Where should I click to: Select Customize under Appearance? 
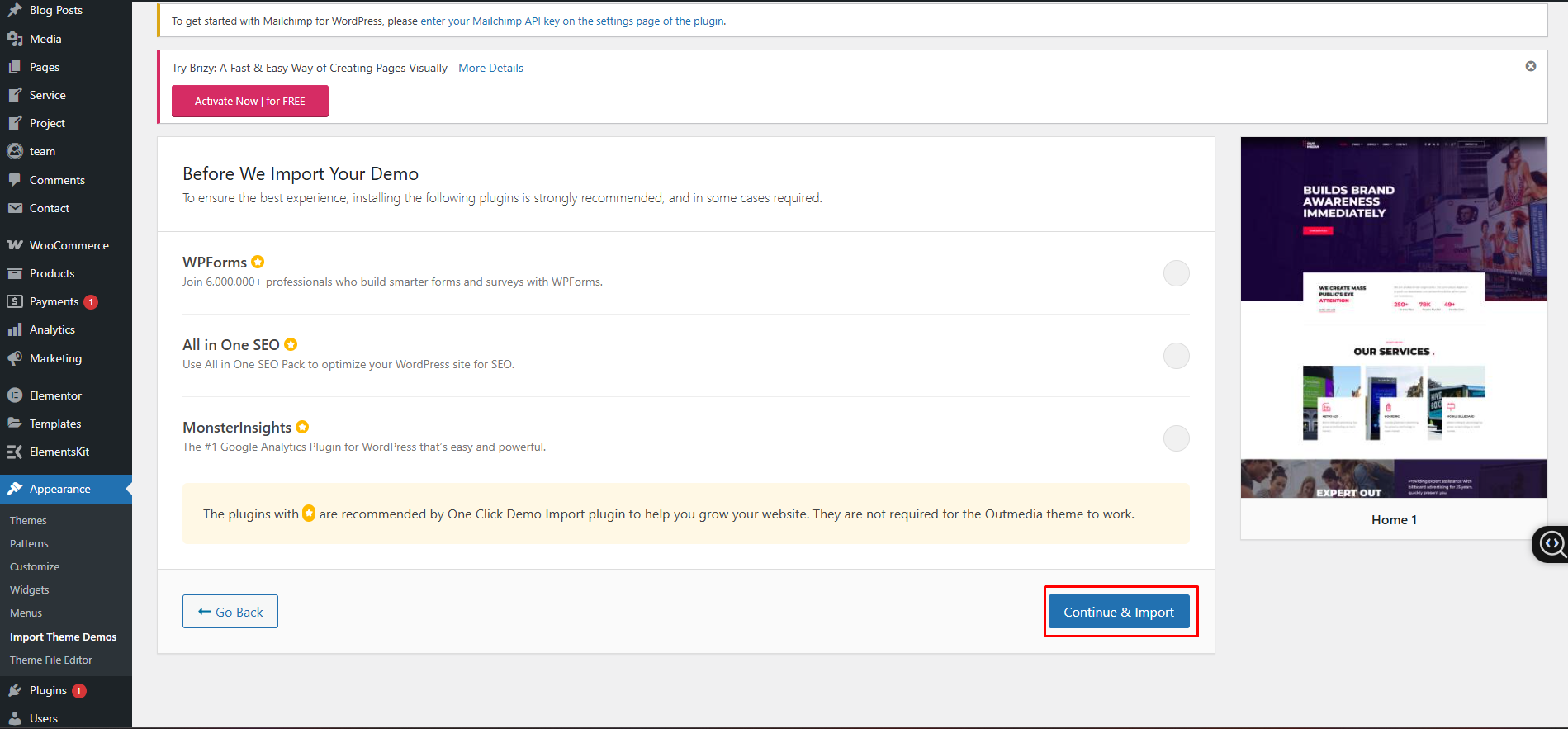pyautogui.click(x=35, y=566)
